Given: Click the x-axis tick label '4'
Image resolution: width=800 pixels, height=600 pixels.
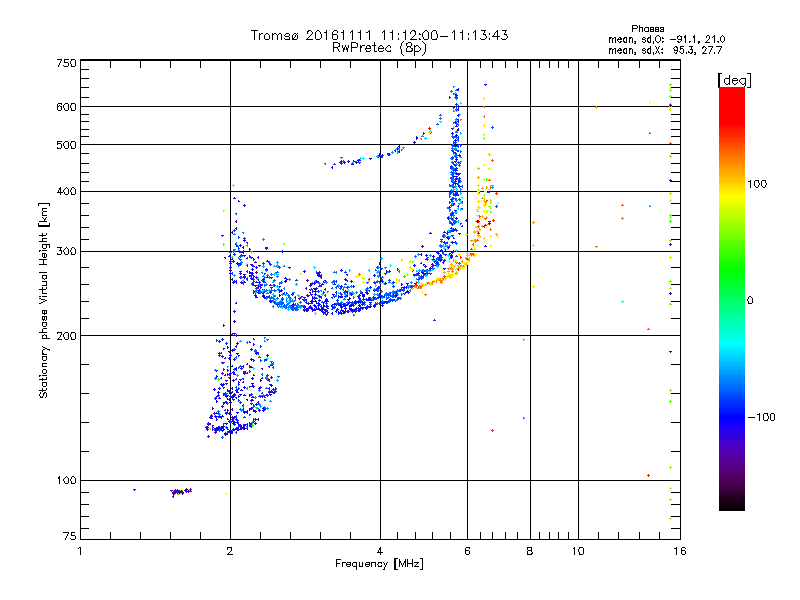Looking at the screenshot, I should (380, 551).
